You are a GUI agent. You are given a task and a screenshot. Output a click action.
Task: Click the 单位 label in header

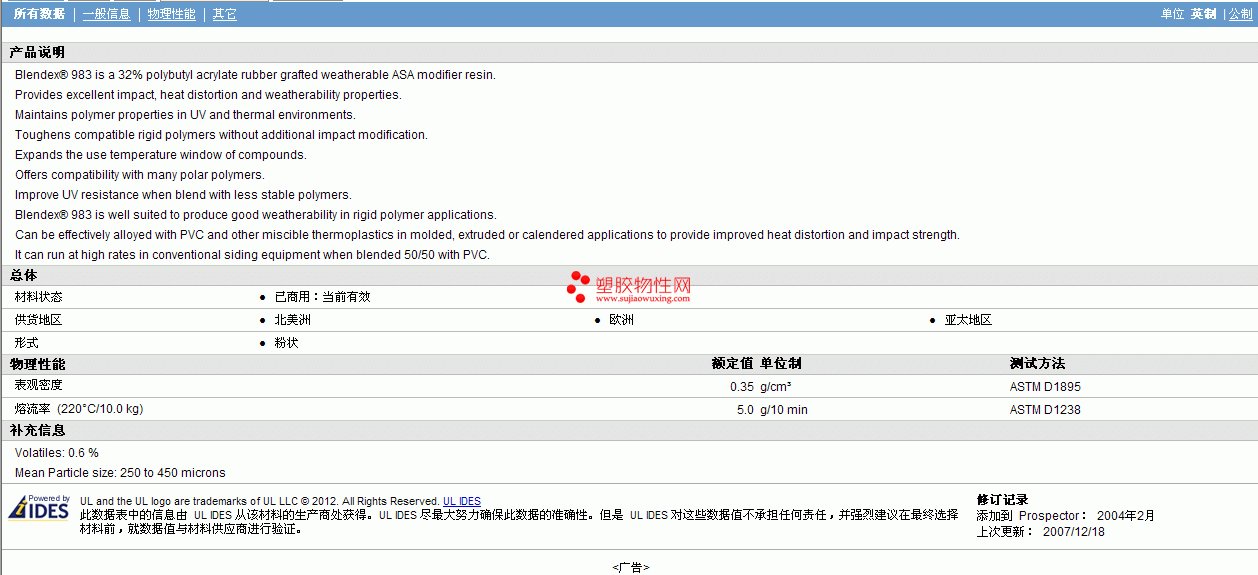pyautogui.click(x=1172, y=14)
